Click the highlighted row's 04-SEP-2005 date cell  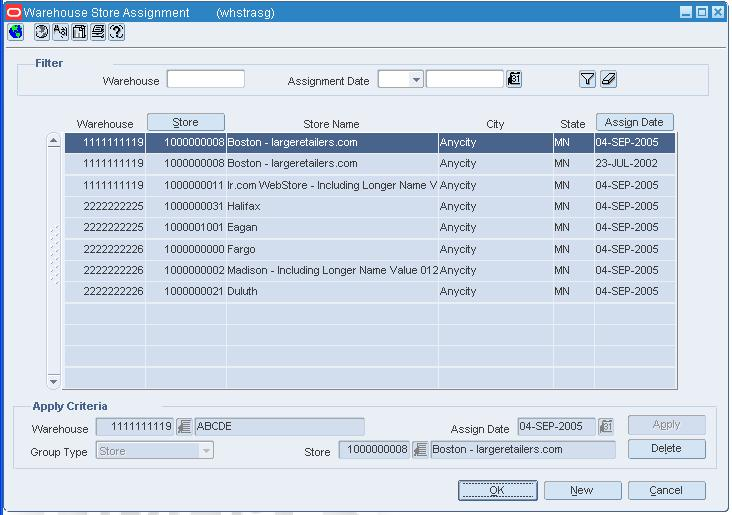[x=634, y=143]
